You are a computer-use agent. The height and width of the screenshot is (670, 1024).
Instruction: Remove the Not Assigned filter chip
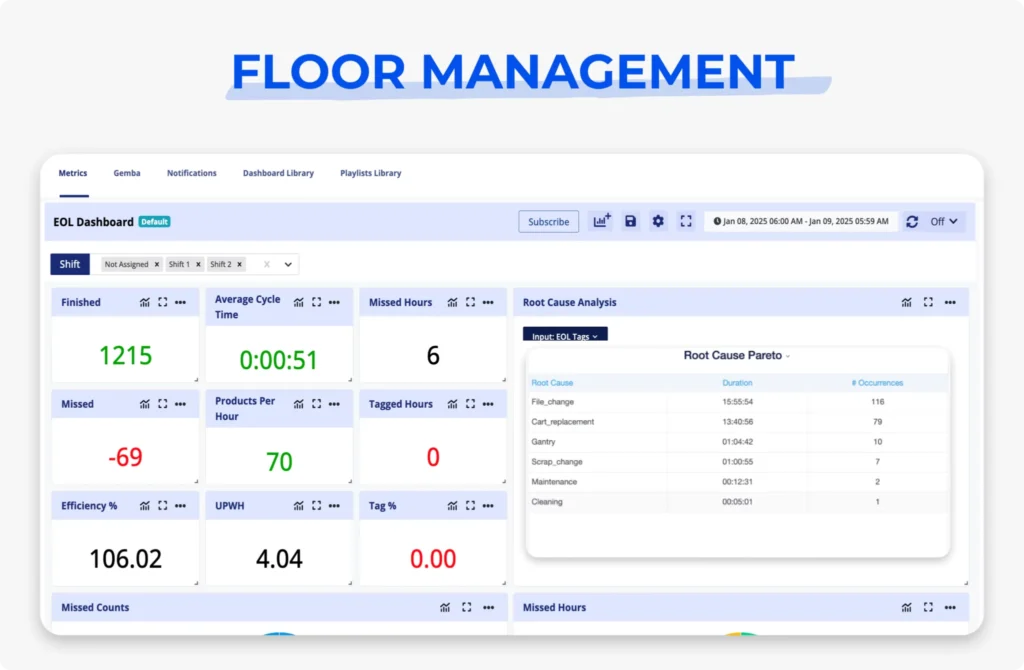(158, 264)
